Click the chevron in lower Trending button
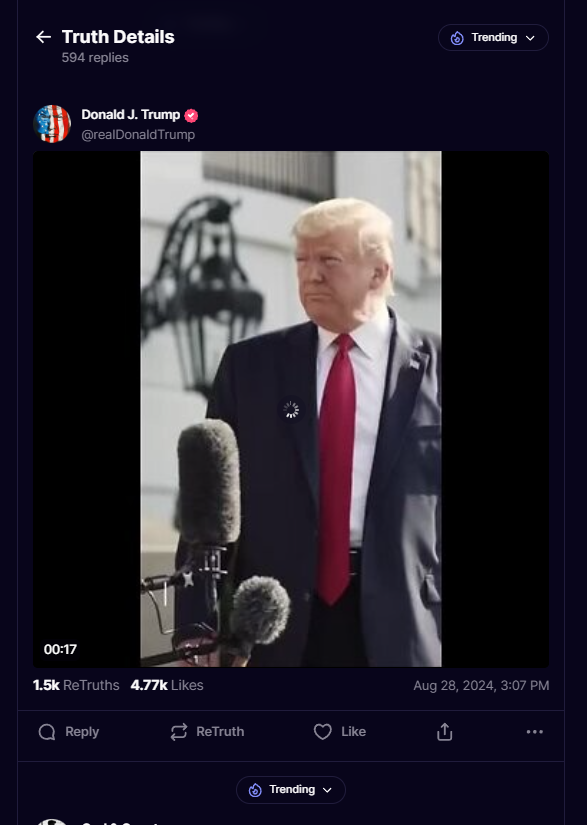Viewport: 587px width, 825px height. point(327,790)
